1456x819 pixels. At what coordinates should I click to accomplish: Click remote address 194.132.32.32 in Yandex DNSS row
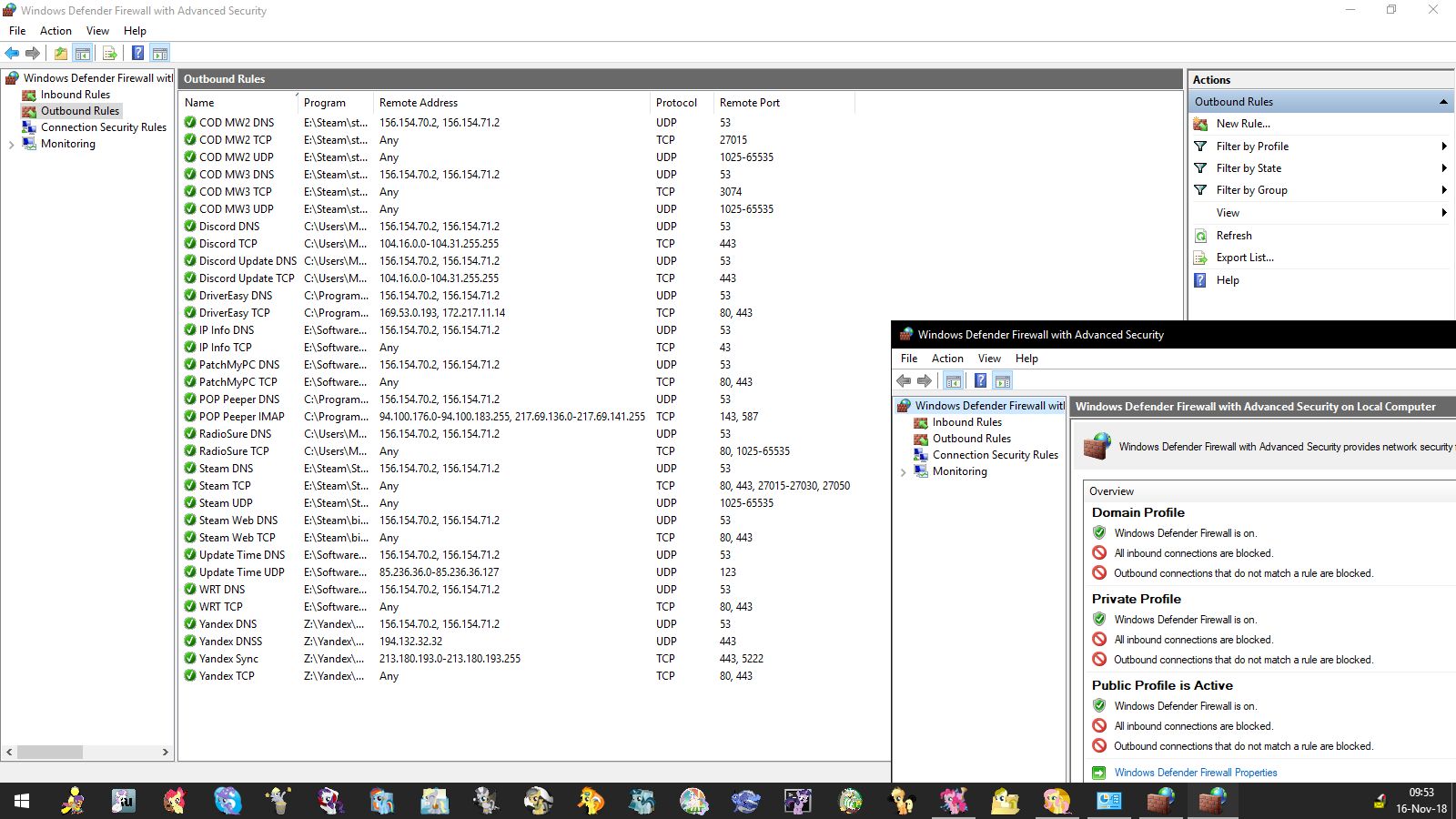(411, 642)
